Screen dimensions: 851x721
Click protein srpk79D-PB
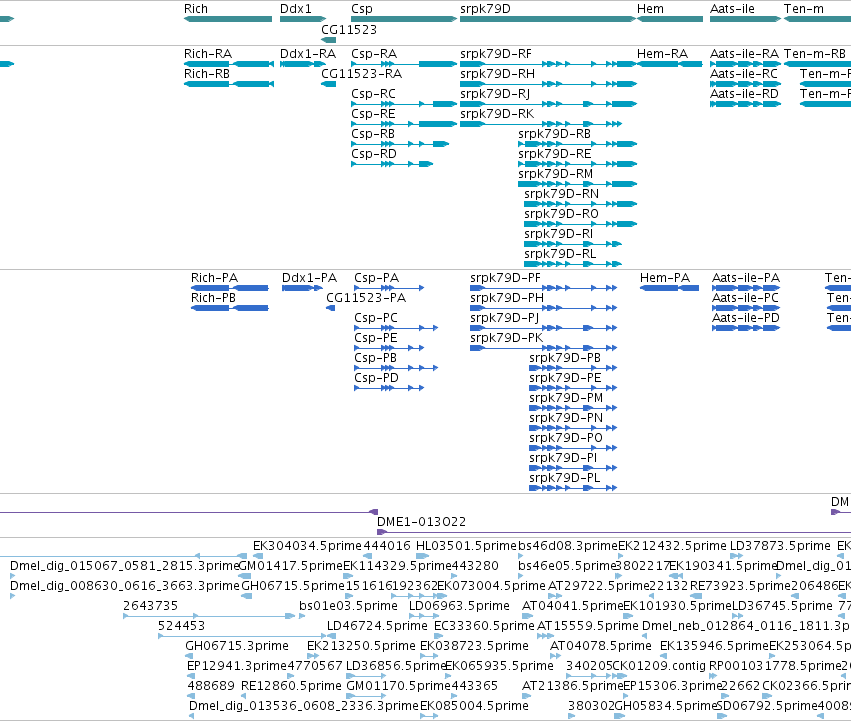point(573,368)
